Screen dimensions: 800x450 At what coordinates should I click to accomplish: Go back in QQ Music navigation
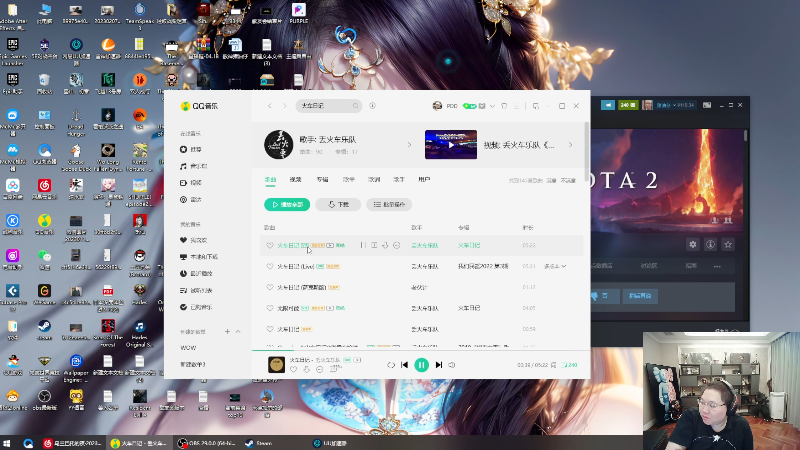point(270,106)
